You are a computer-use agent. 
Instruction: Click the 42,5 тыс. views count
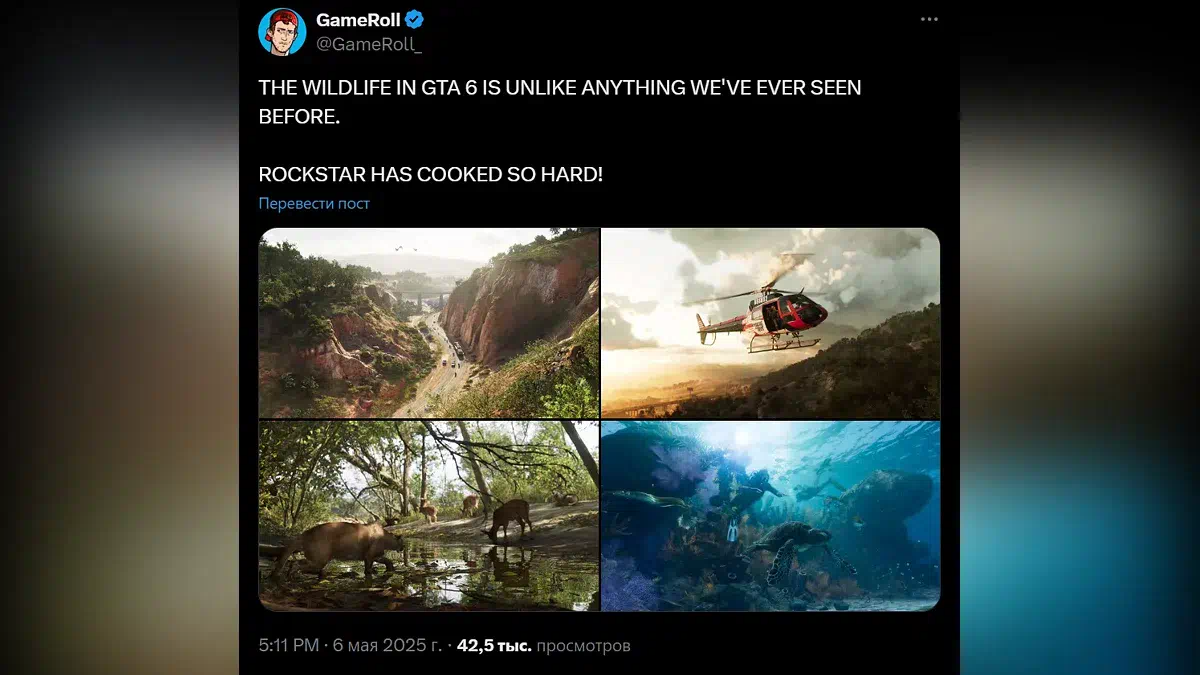click(494, 646)
